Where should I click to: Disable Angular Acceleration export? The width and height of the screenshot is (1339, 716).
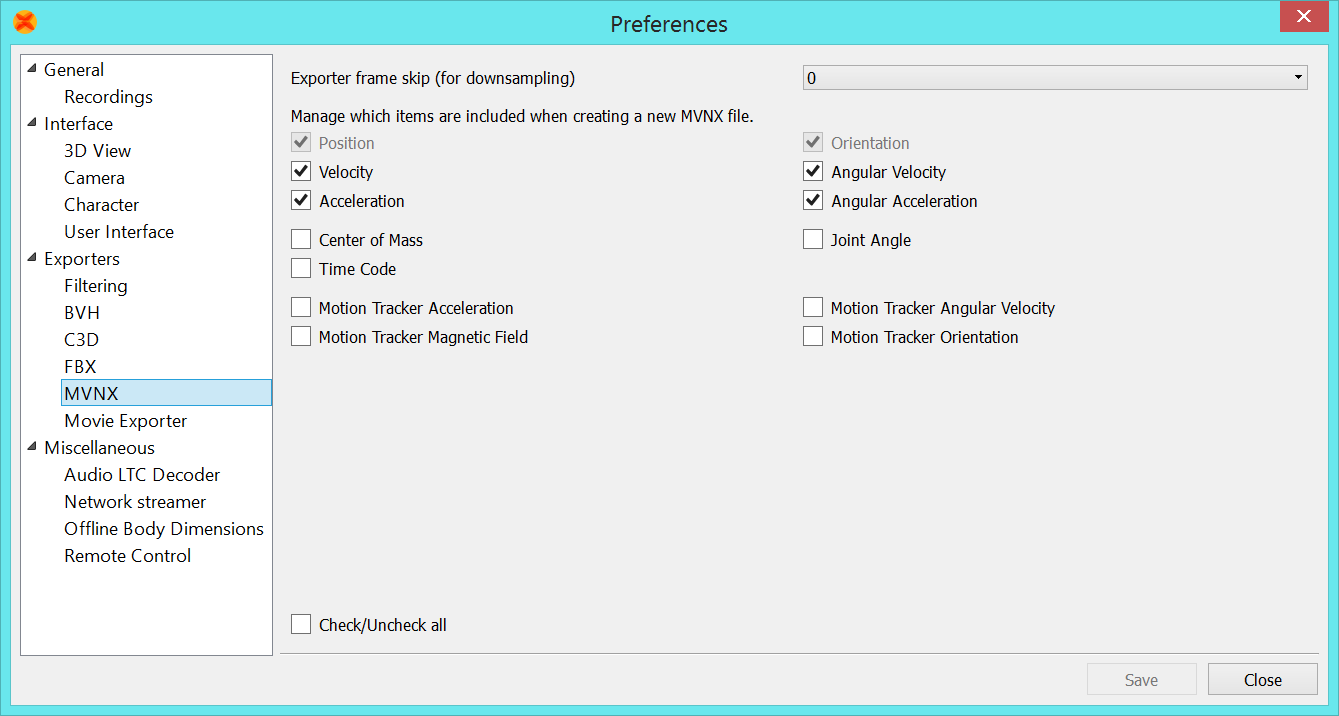tap(813, 201)
